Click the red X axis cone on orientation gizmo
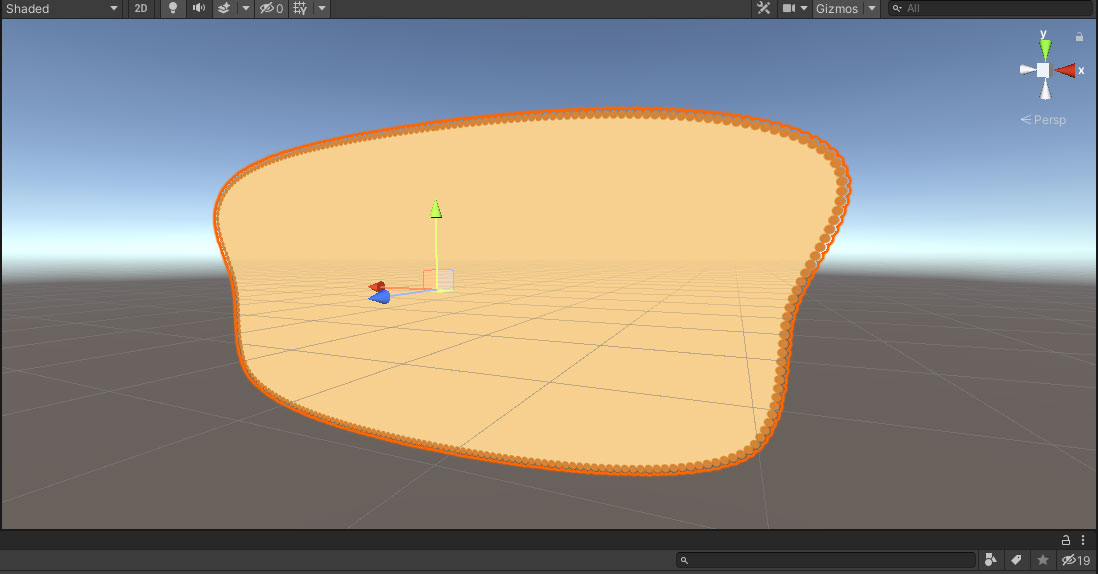The height and width of the screenshot is (574, 1098). (x=1065, y=70)
